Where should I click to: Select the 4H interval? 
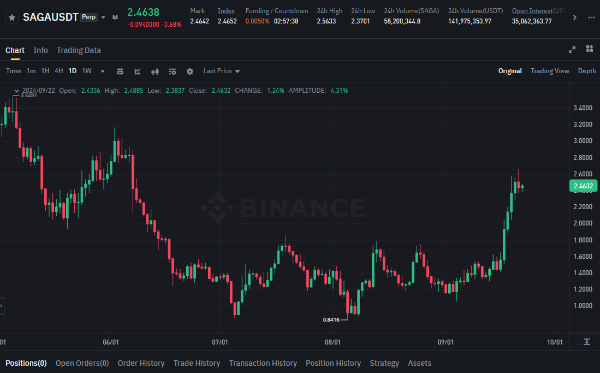(x=59, y=71)
